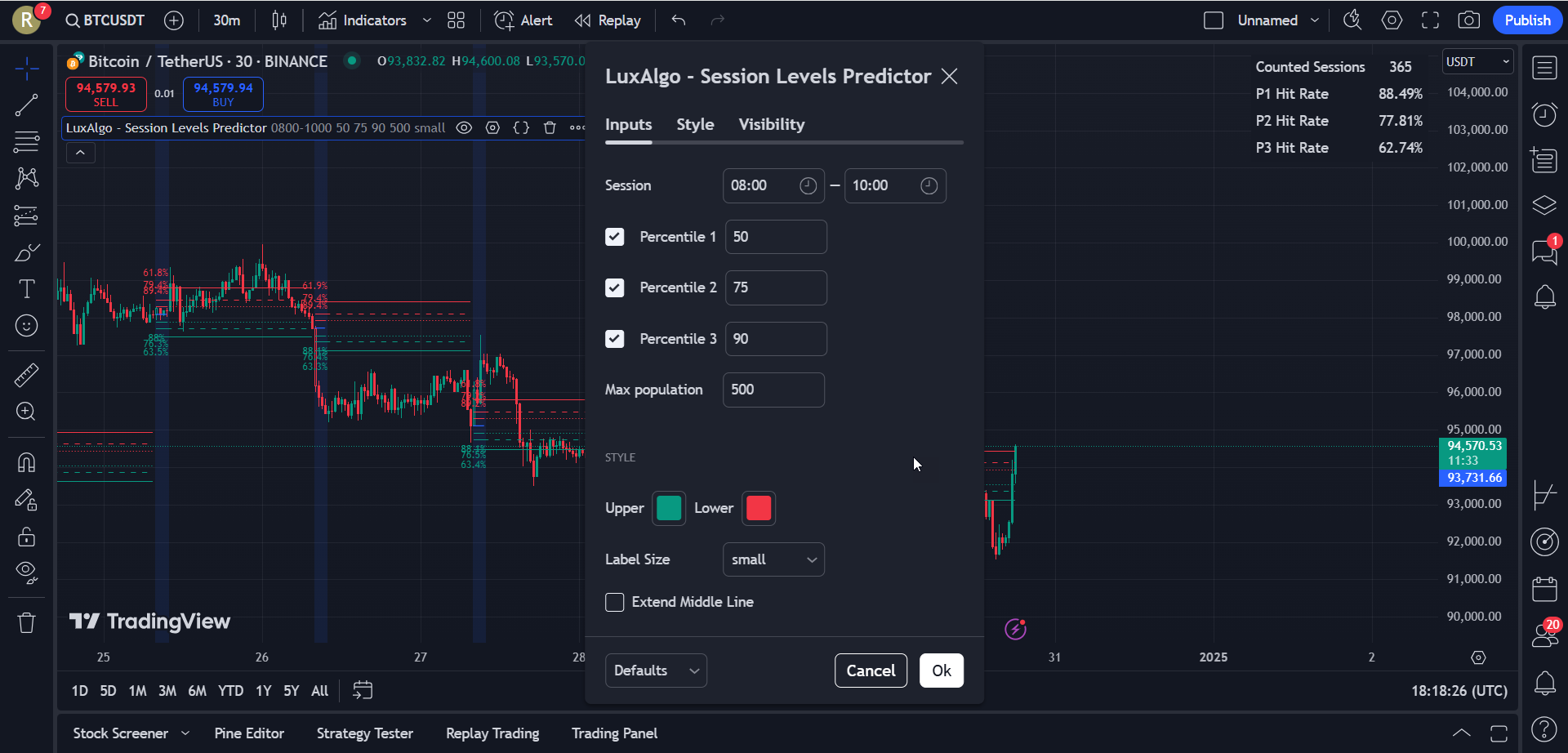Open the alerts panel in right sidebar
This screenshot has width=1568, height=753.
coord(1544,296)
